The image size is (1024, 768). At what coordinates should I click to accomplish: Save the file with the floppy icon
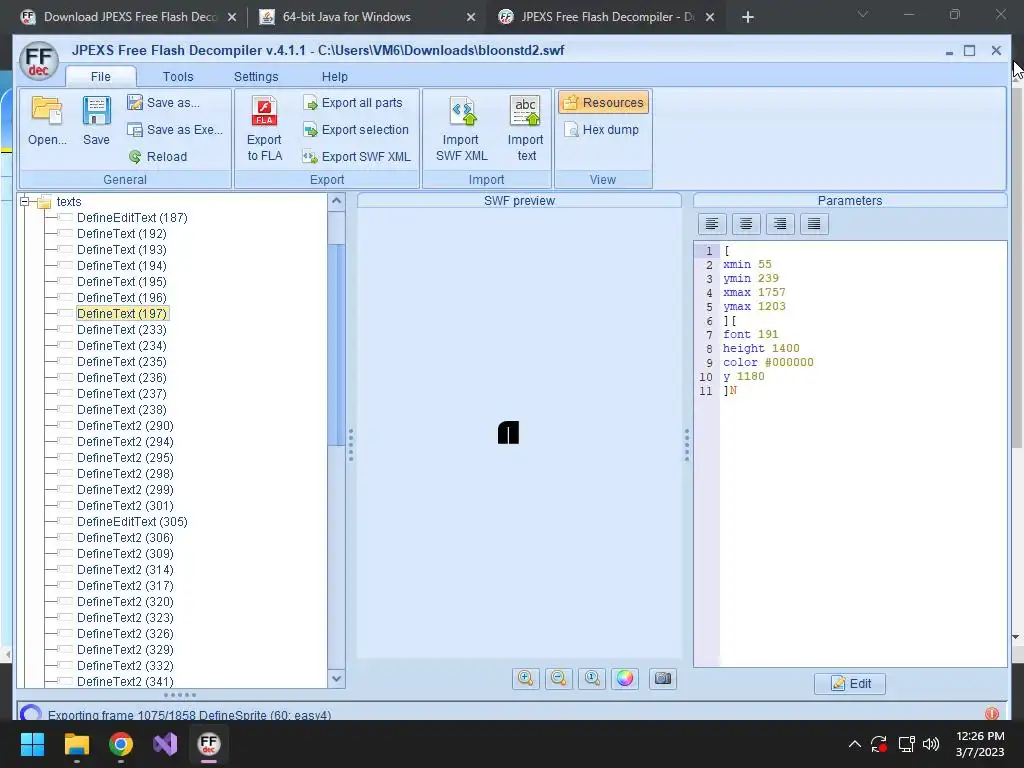tap(96, 121)
